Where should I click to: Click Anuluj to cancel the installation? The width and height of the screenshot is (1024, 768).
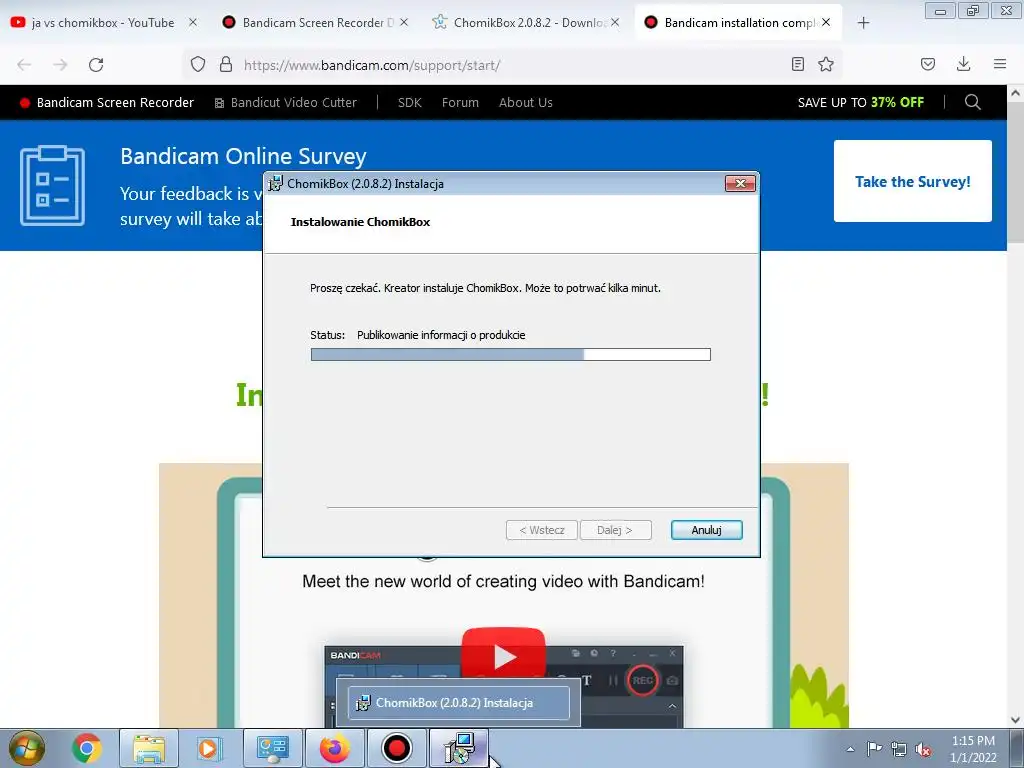(x=707, y=530)
